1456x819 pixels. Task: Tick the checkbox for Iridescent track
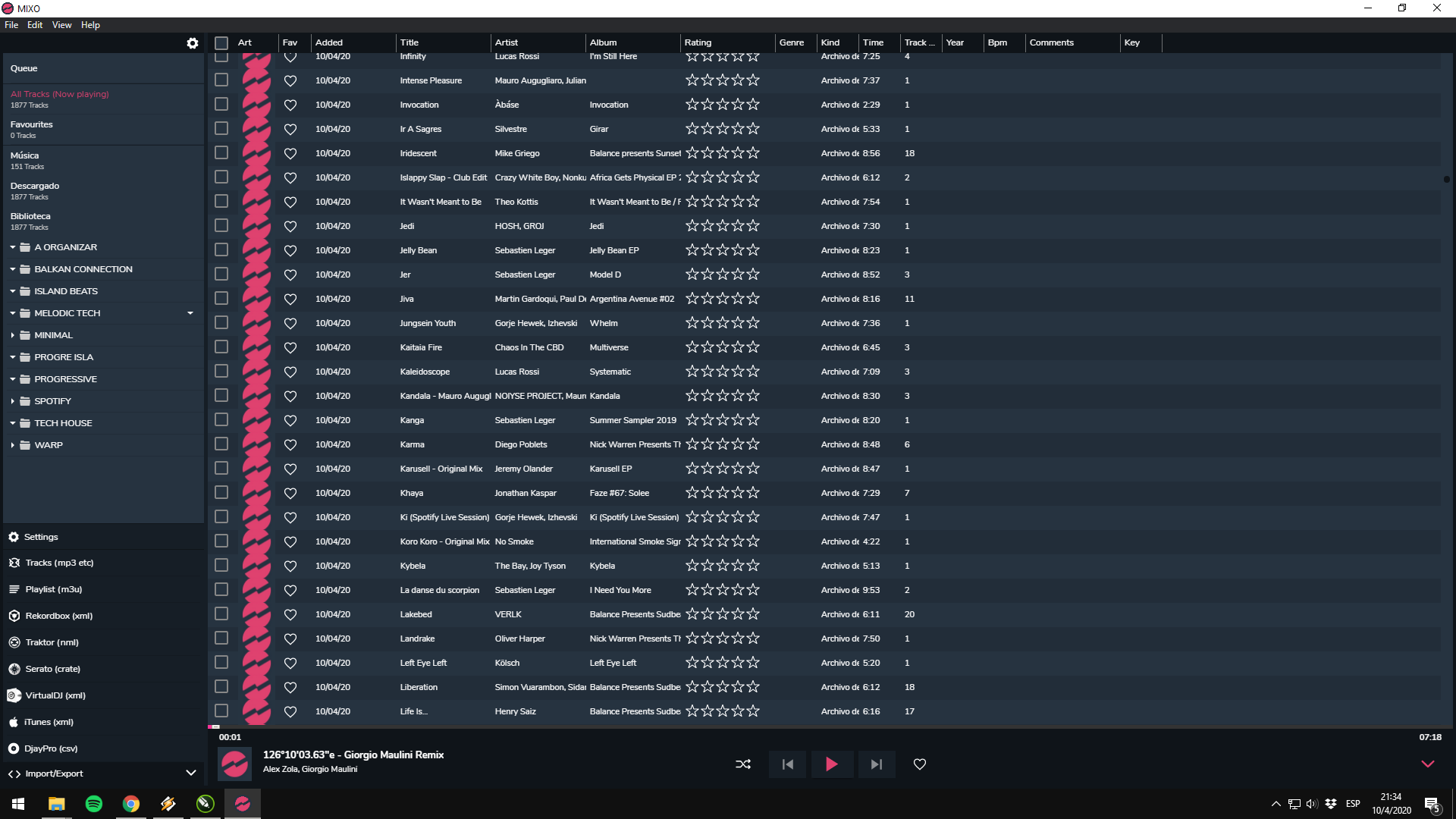tap(221, 153)
